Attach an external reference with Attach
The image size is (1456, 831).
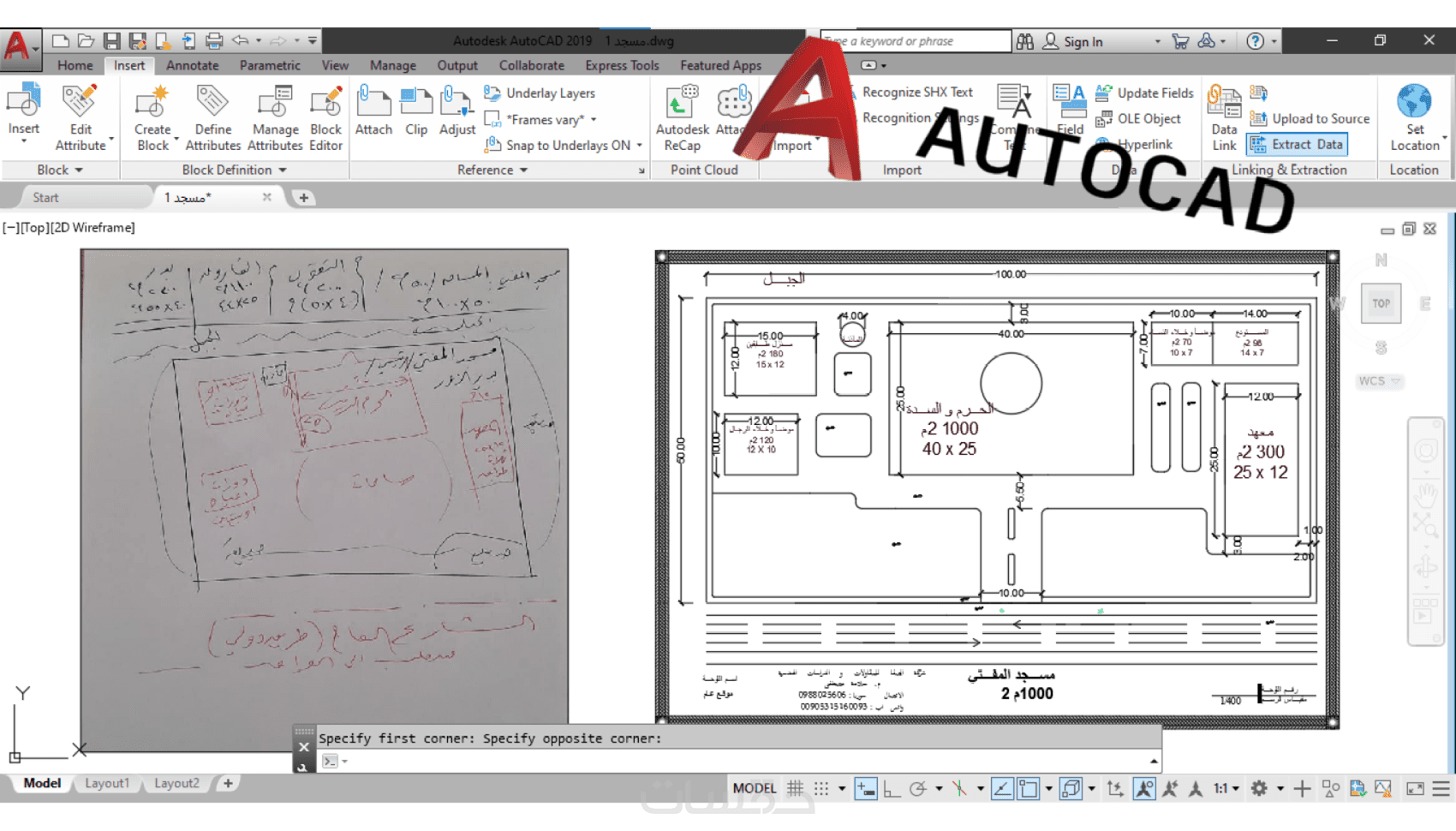pyautogui.click(x=373, y=110)
